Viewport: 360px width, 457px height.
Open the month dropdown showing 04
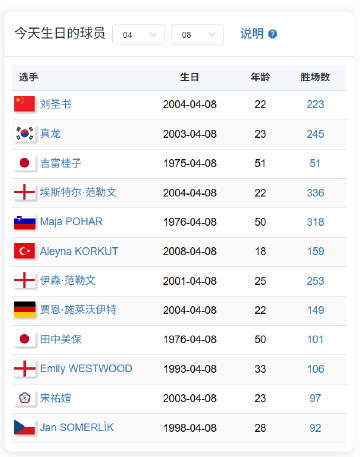click(138, 34)
